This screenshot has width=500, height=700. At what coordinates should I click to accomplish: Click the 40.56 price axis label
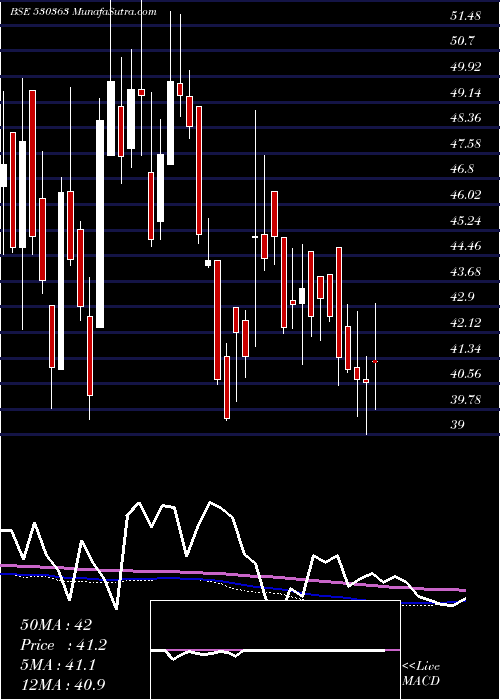[x=466, y=374]
